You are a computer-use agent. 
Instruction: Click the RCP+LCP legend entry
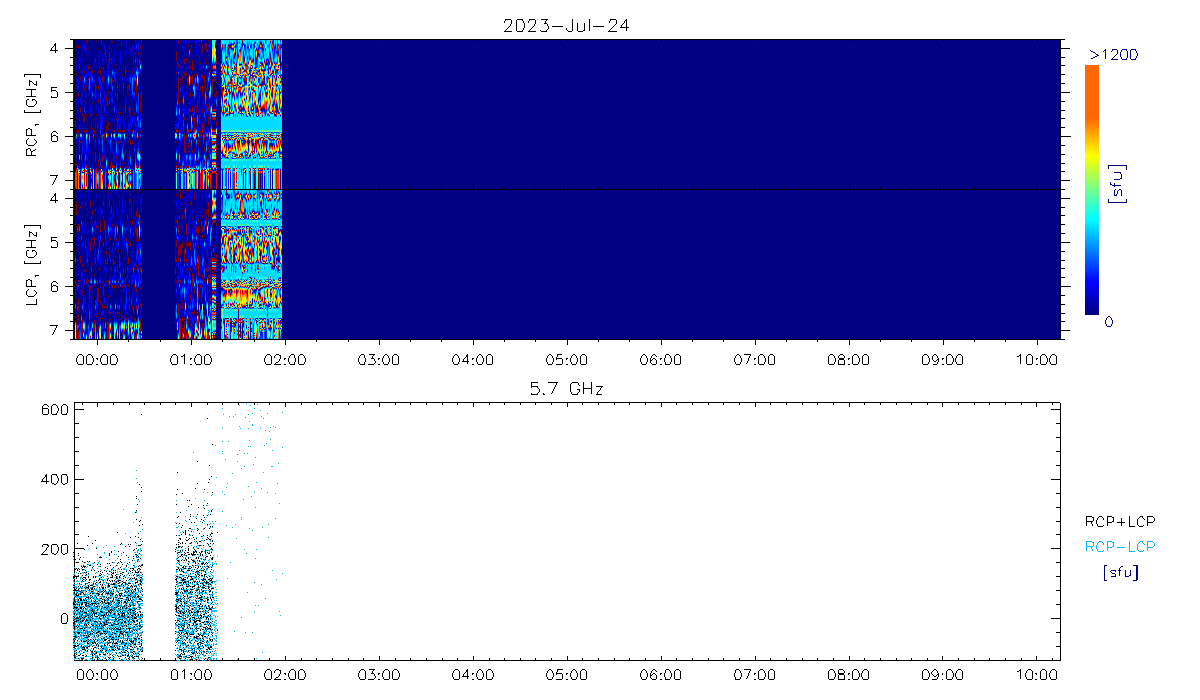click(x=1119, y=521)
